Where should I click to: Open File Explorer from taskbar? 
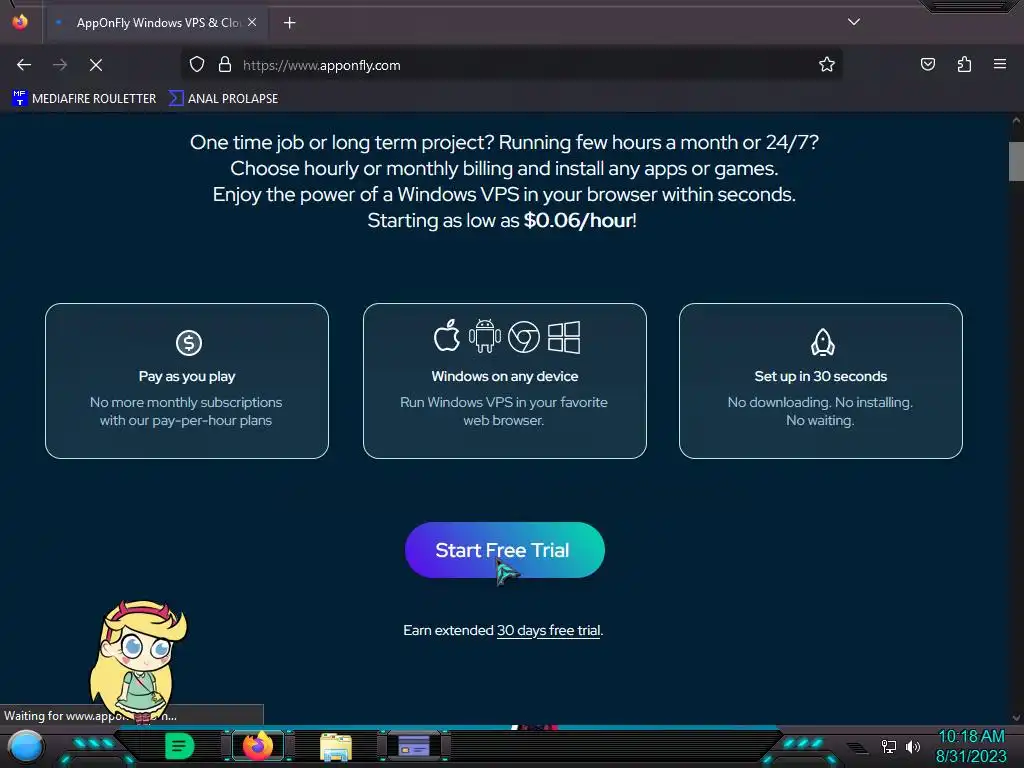tap(336, 747)
